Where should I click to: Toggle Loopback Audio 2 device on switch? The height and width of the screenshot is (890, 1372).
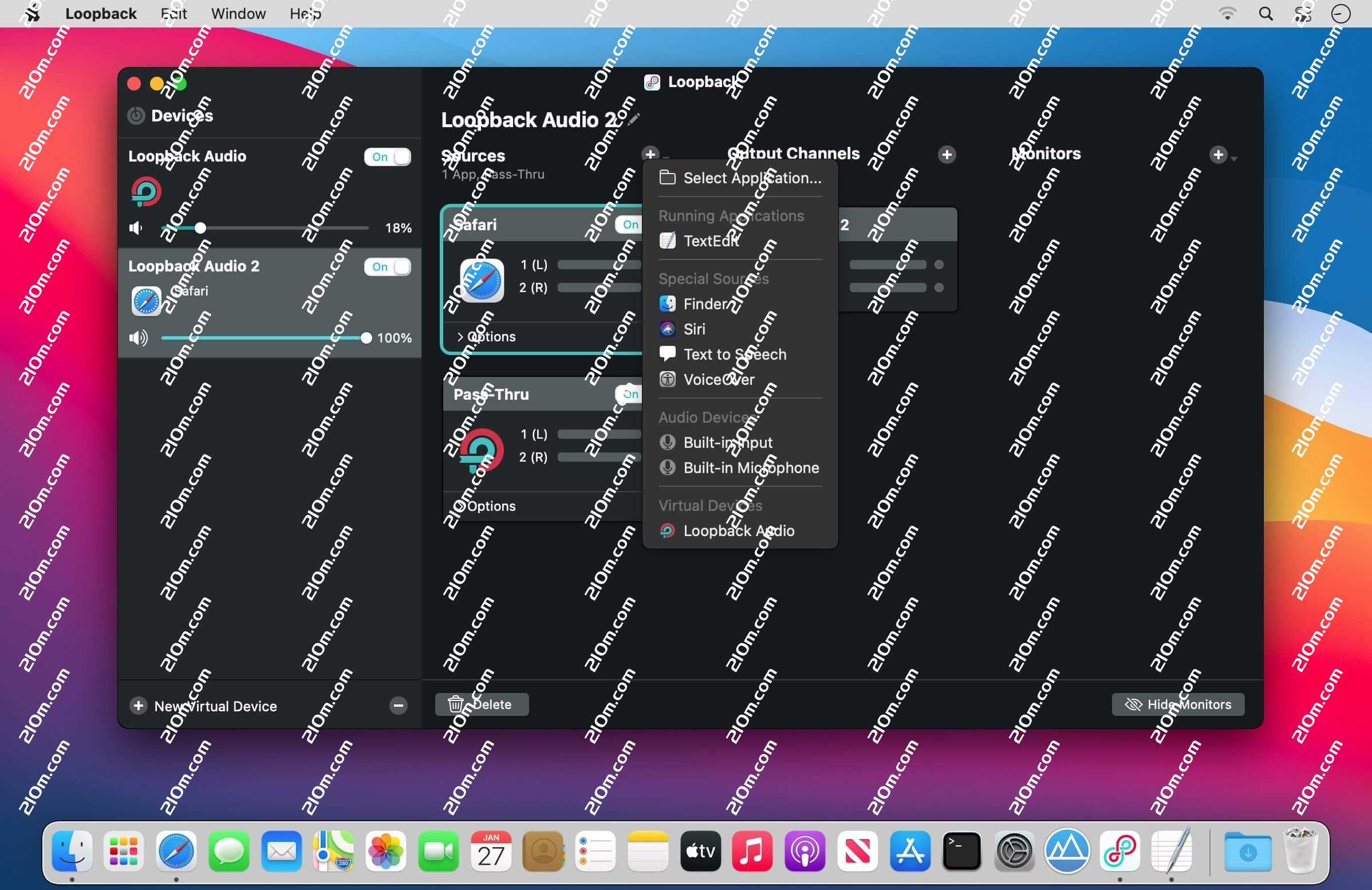click(x=388, y=267)
